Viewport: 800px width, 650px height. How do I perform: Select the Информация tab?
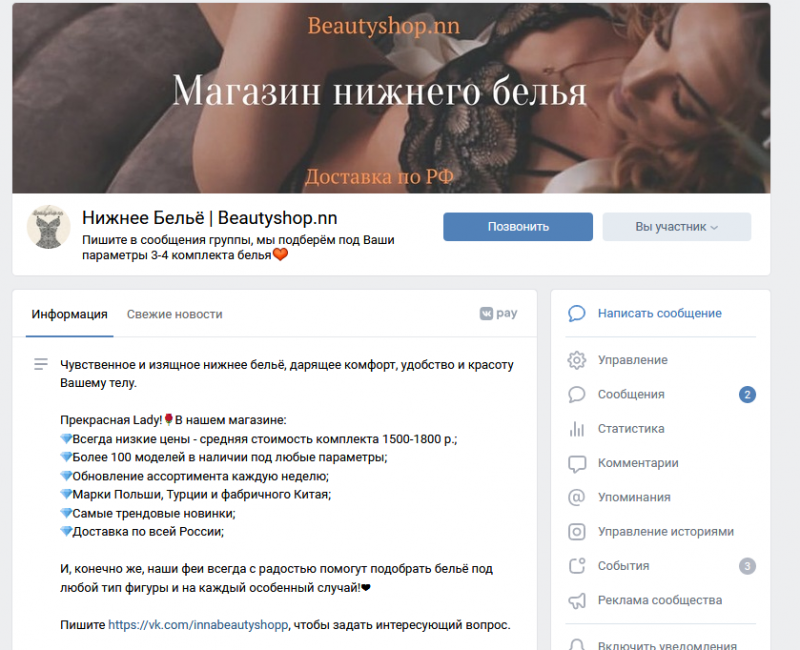pos(69,314)
